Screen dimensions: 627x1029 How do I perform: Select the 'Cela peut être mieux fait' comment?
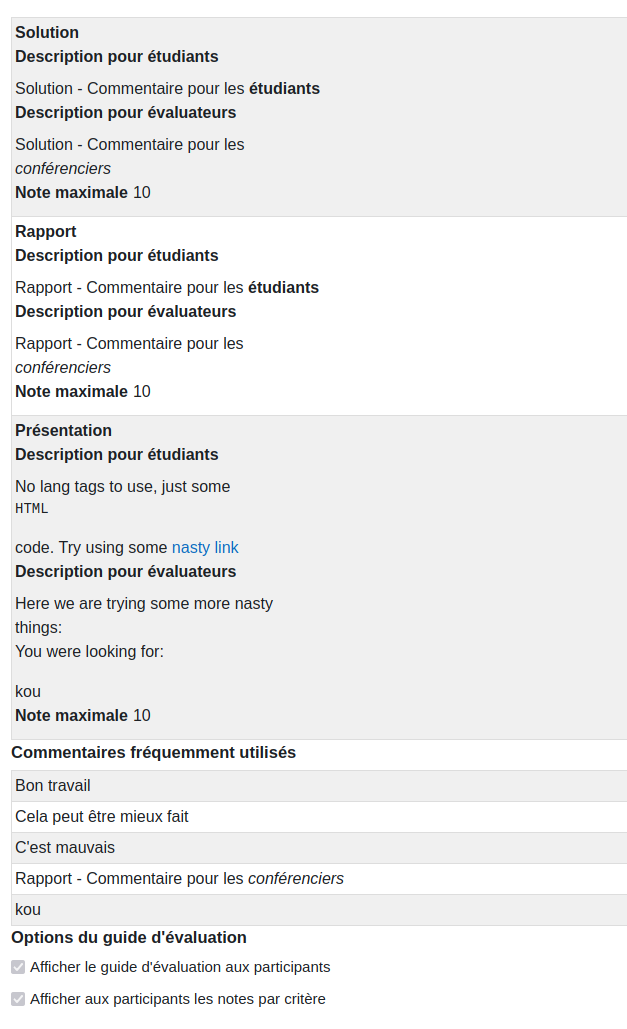(319, 816)
